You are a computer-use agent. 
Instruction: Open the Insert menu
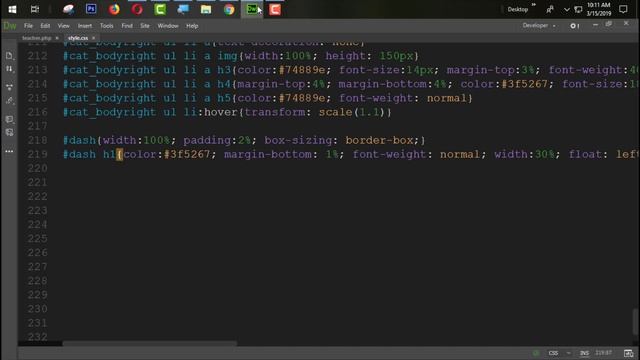tap(85, 26)
